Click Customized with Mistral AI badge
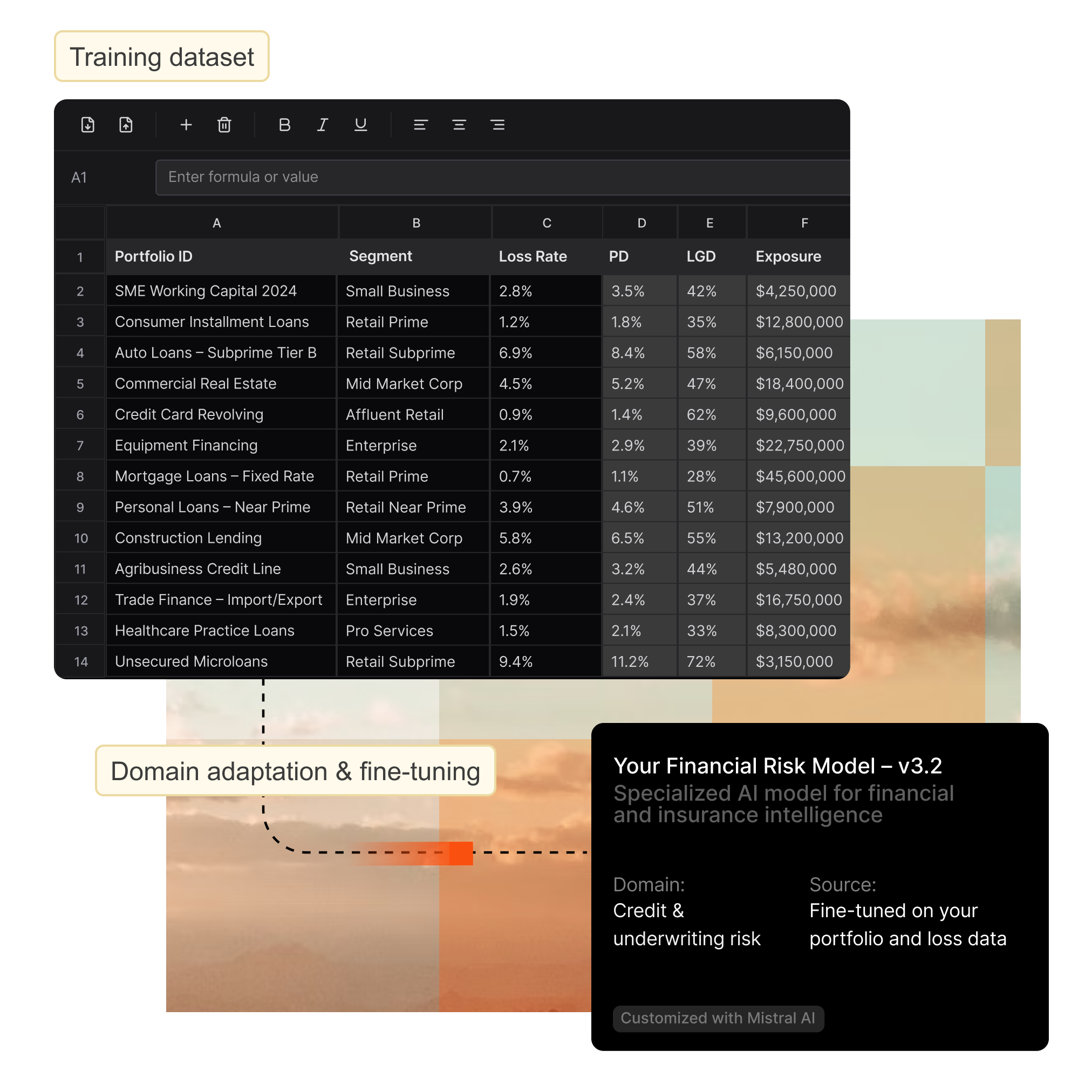Image resolution: width=1092 pixels, height=1092 pixels. [x=718, y=1018]
